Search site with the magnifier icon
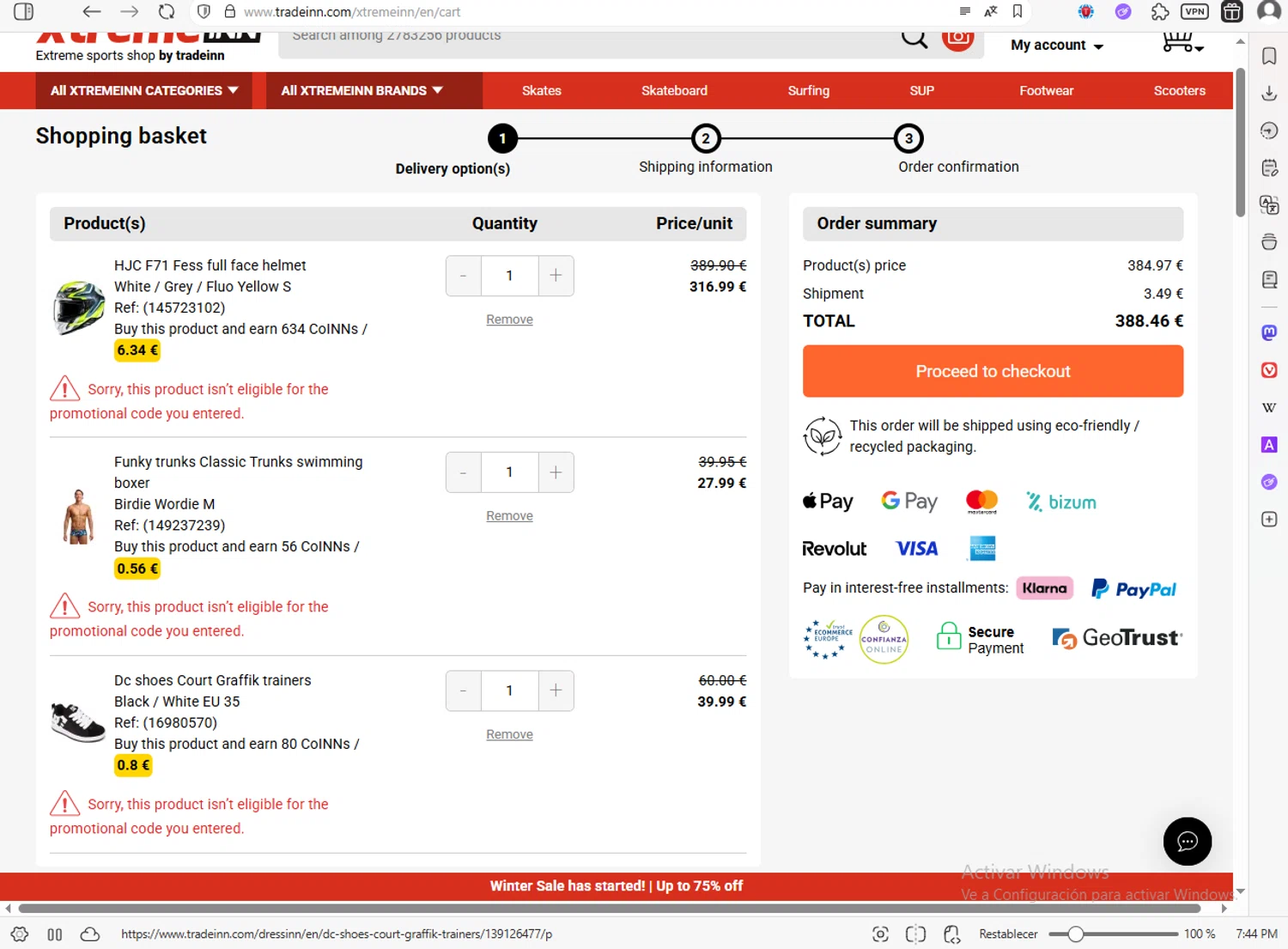The height and width of the screenshot is (949, 1288). click(x=914, y=39)
